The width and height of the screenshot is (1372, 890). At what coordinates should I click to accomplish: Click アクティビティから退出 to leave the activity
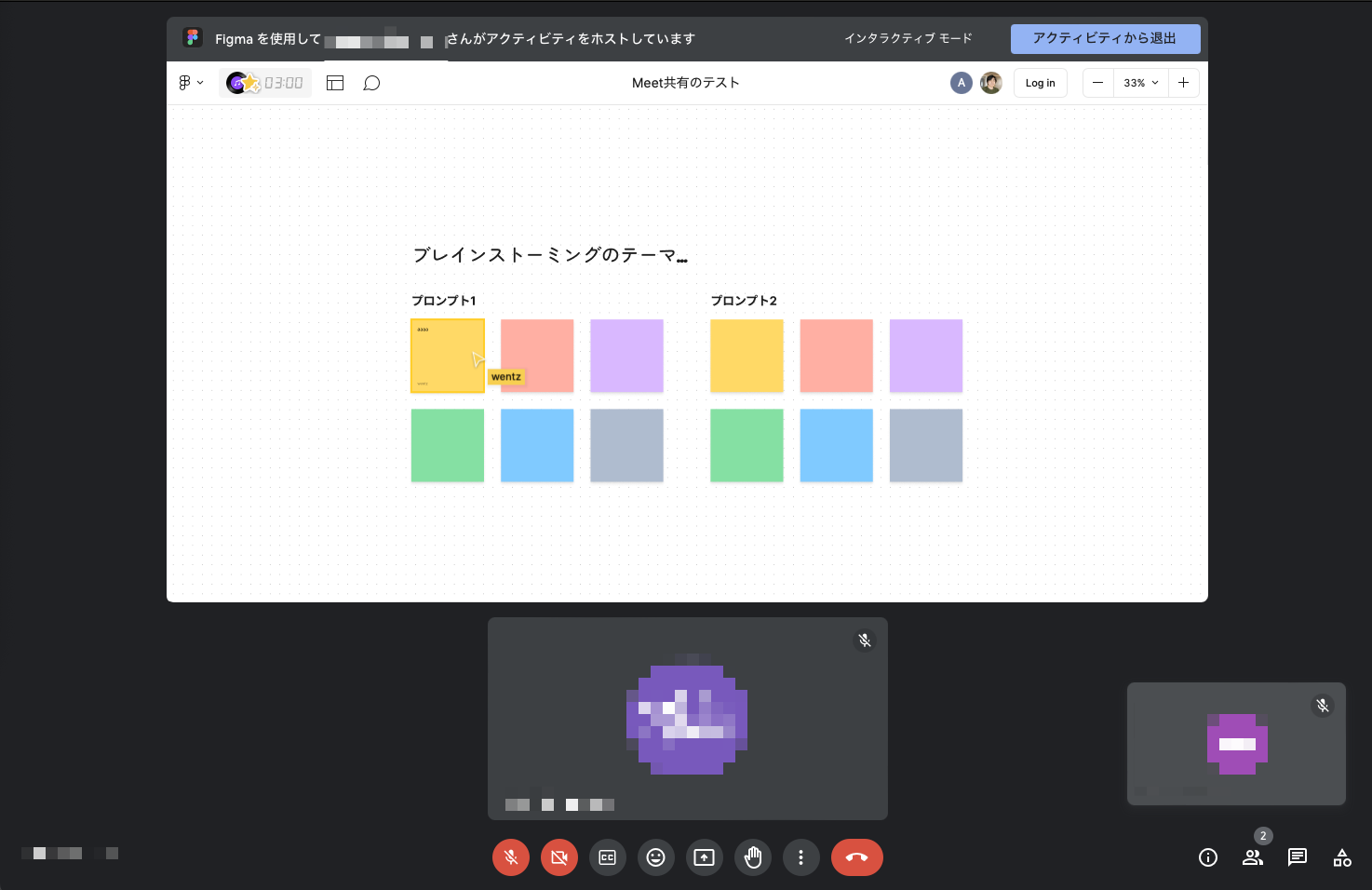1105,38
